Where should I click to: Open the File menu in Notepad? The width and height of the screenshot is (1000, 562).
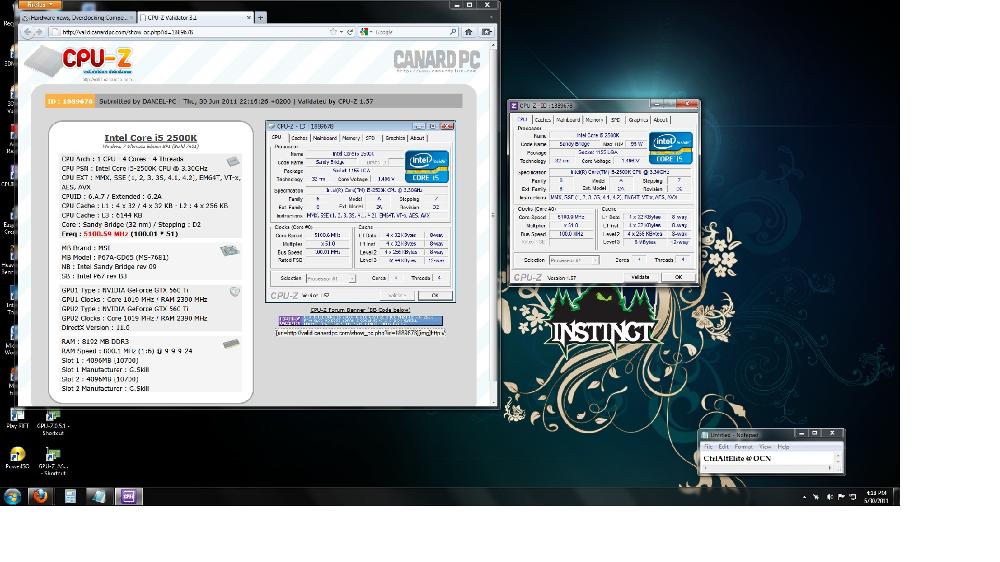708,447
